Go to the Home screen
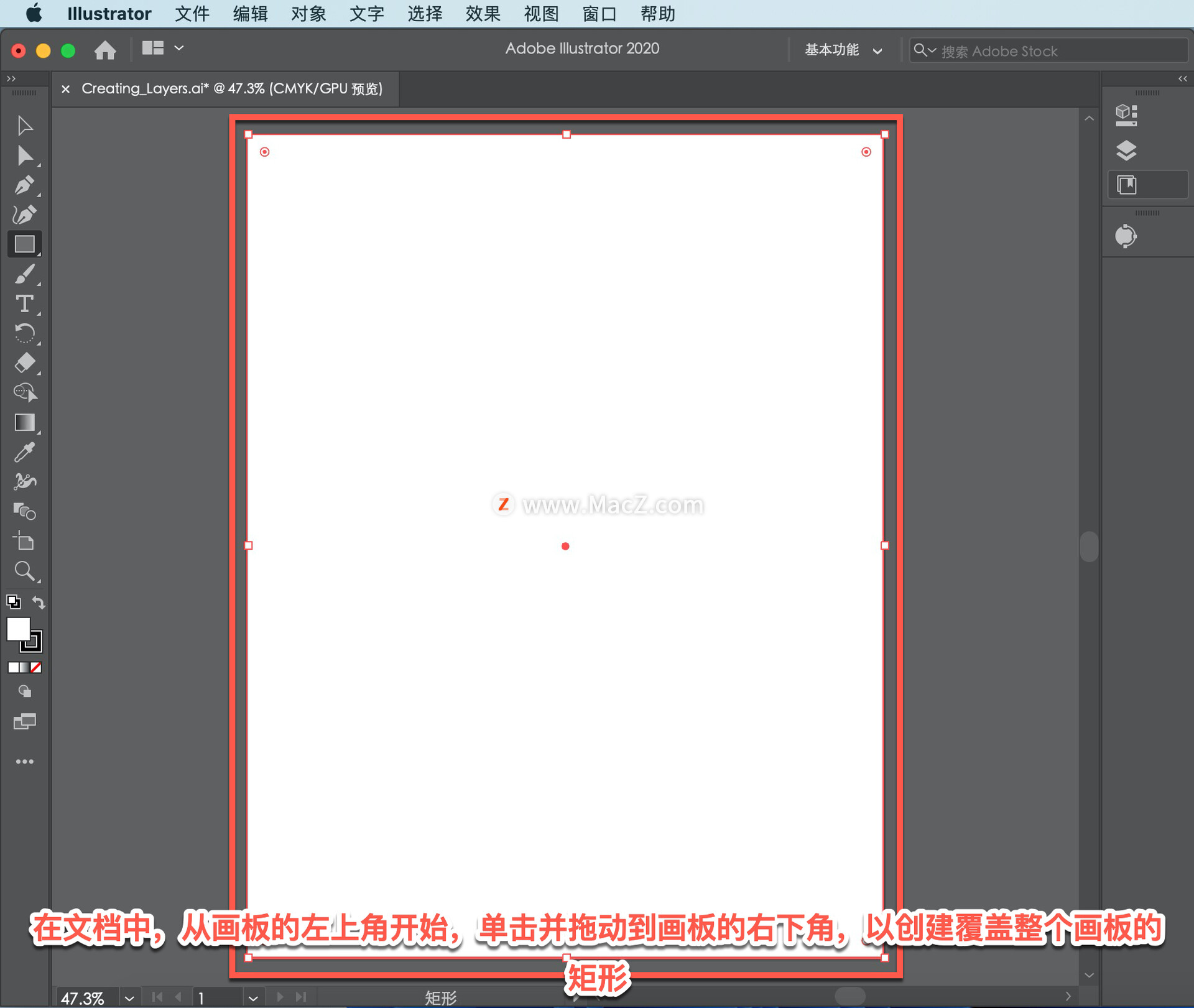 click(x=105, y=50)
